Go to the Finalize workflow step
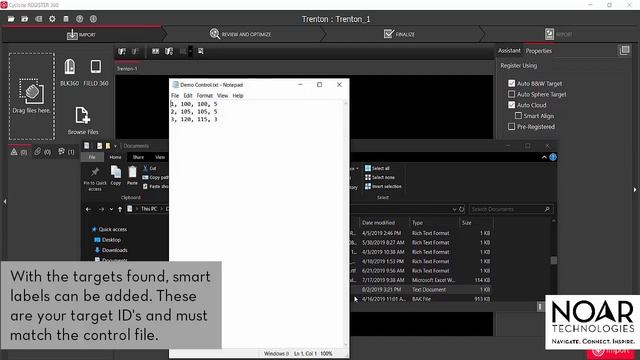The height and width of the screenshot is (360, 640). pyautogui.click(x=399, y=34)
